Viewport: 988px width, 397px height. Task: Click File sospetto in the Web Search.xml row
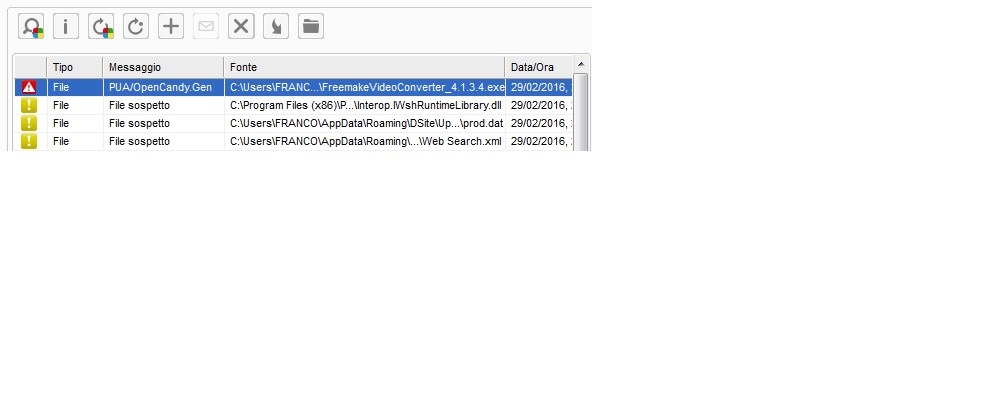139,141
